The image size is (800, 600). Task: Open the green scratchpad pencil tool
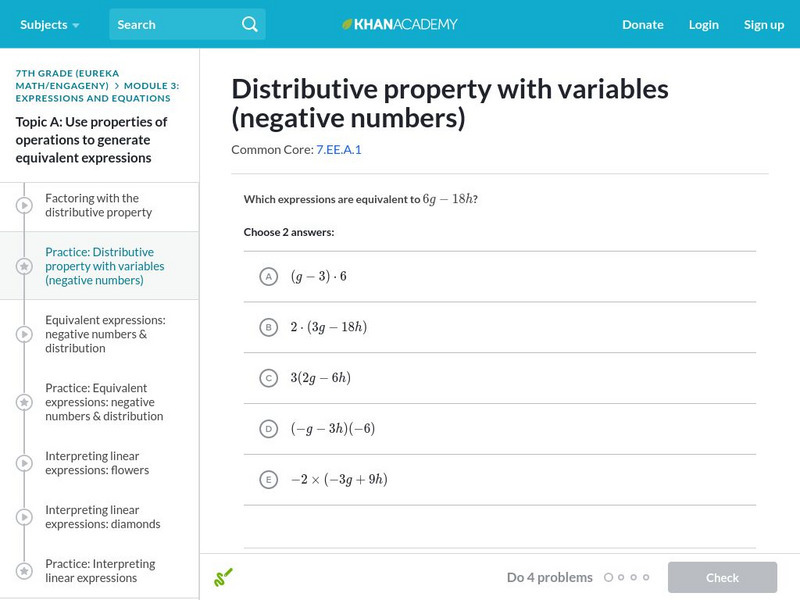[223, 577]
